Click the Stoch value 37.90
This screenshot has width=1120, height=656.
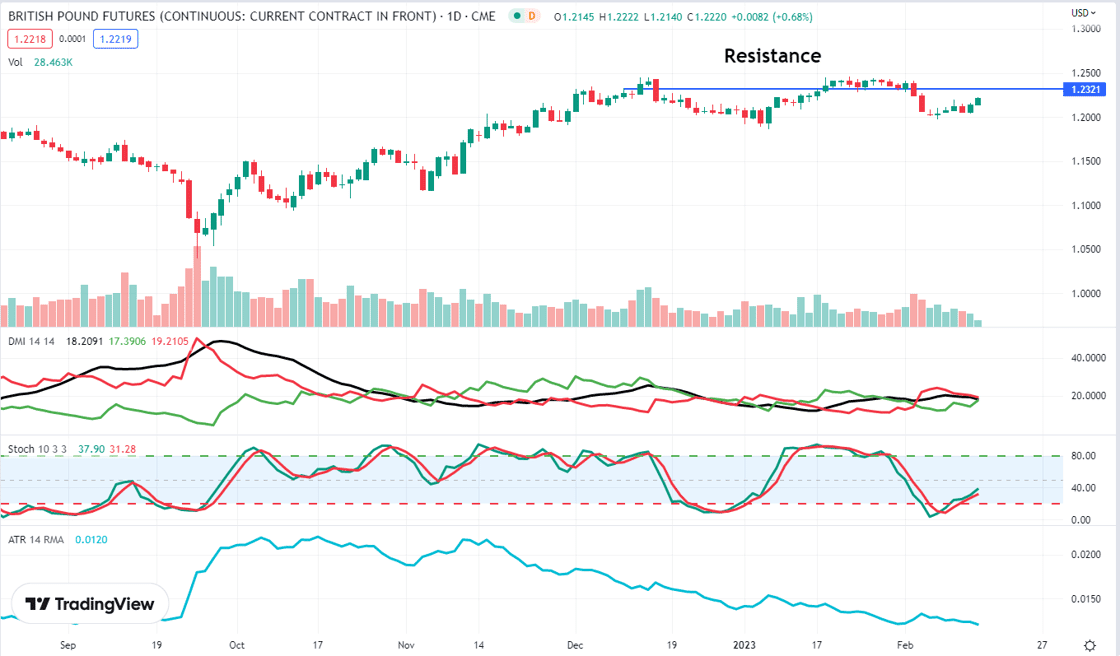pos(91,449)
